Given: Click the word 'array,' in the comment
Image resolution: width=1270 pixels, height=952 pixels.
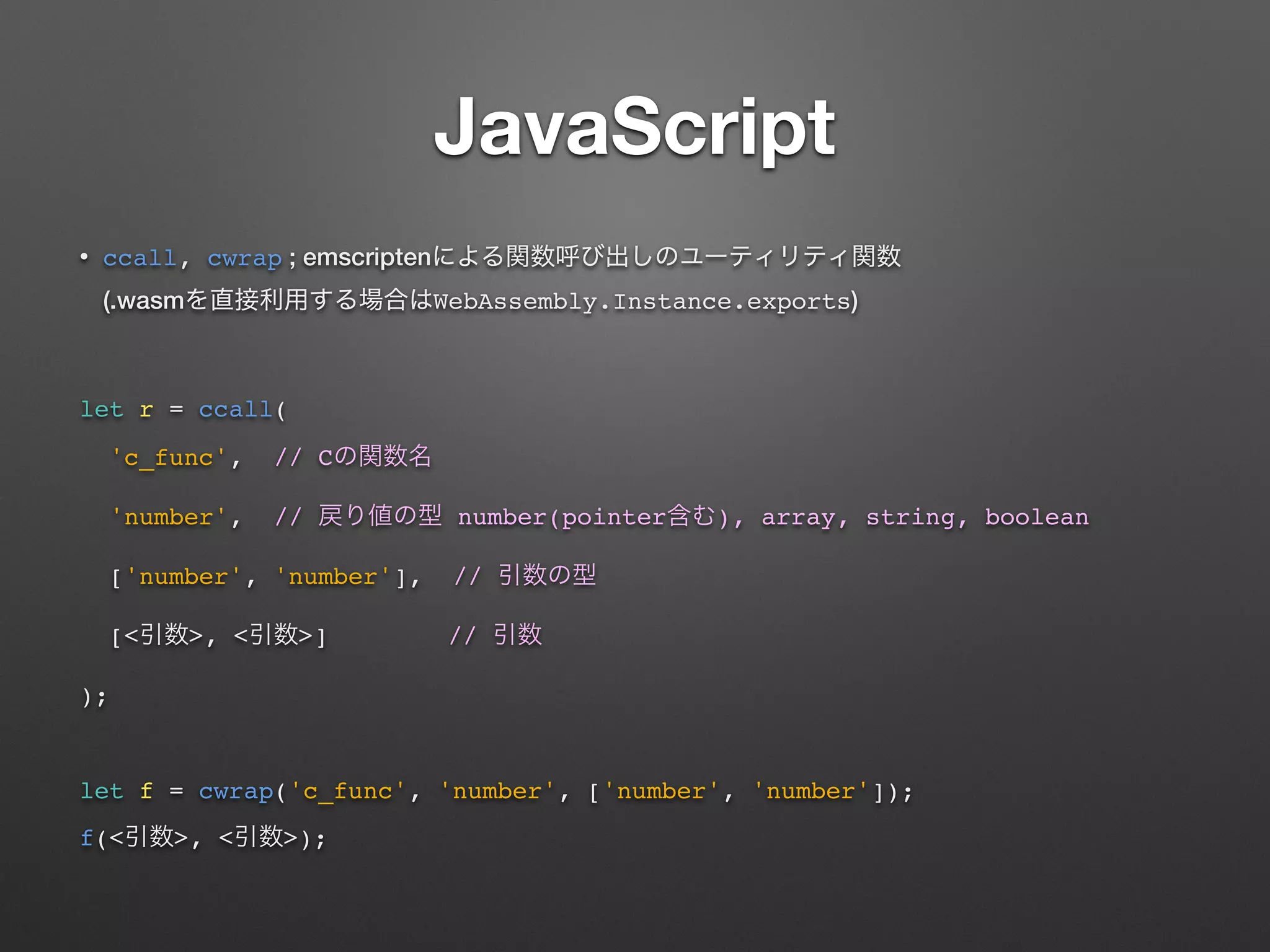Looking at the screenshot, I should point(805,519).
